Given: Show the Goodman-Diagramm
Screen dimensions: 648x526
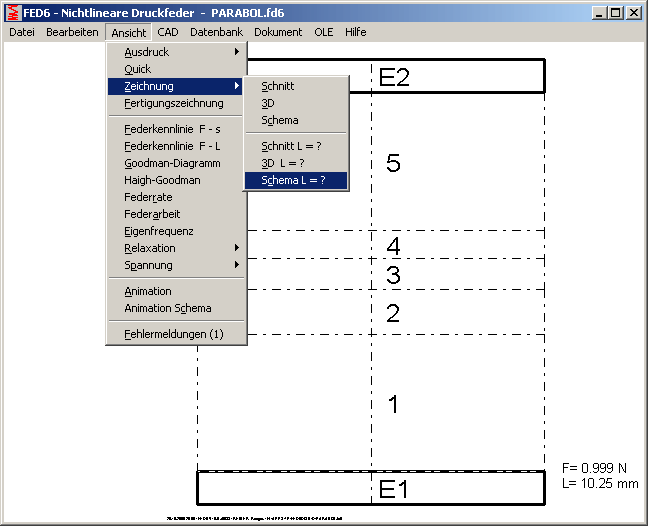Looking at the screenshot, I should pyautogui.click(x=172, y=163).
